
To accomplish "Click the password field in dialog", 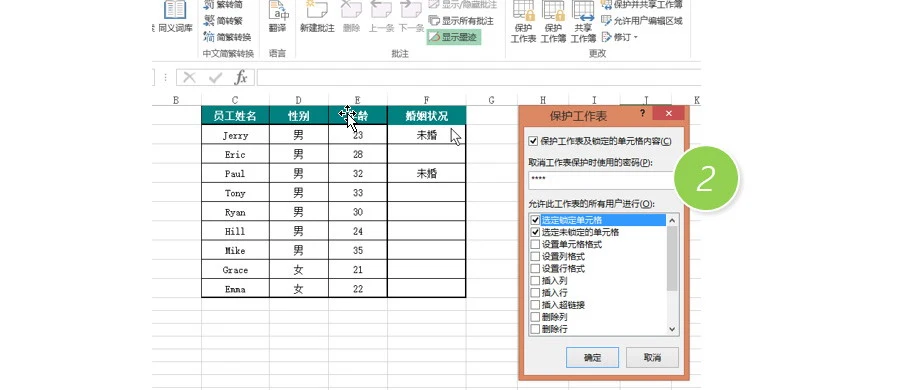I will coord(602,180).
